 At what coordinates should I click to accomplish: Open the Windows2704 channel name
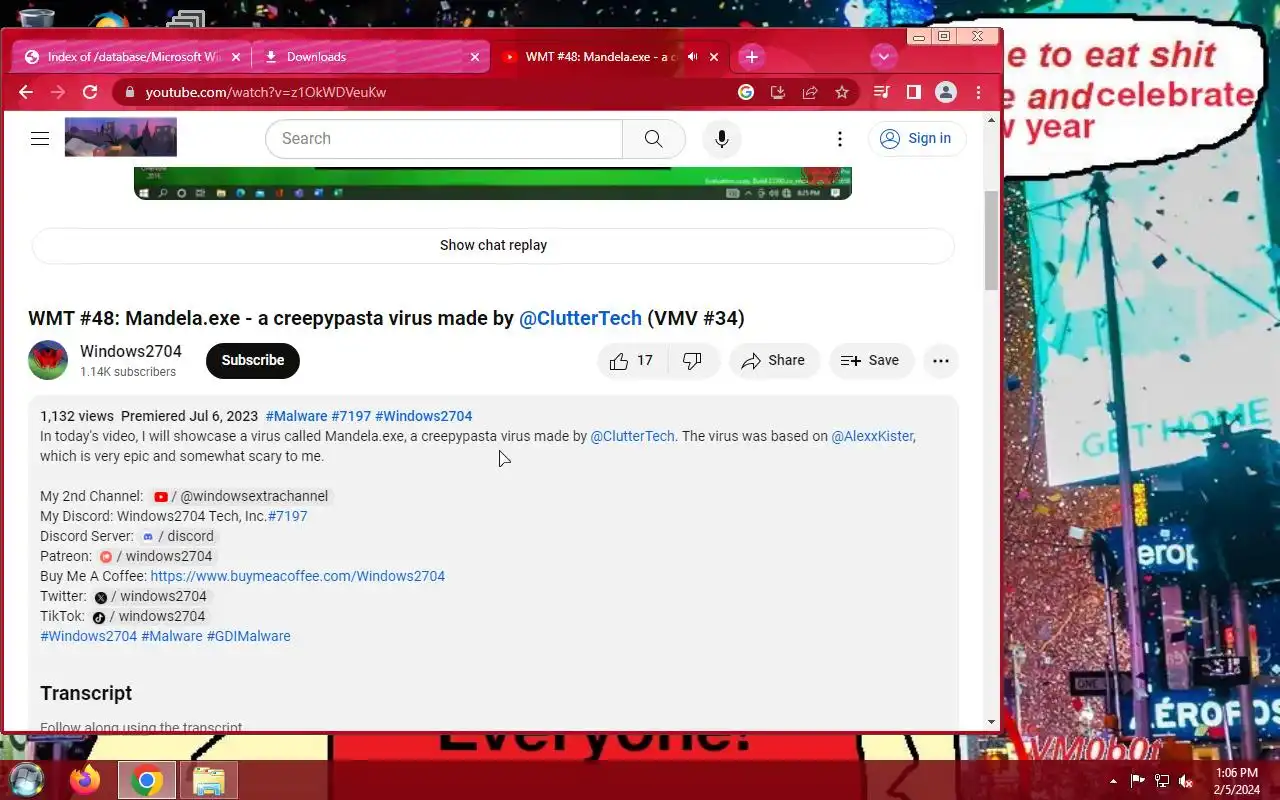(131, 351)
